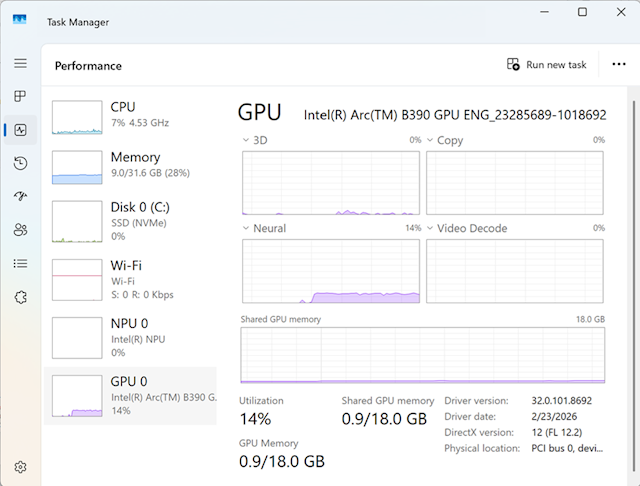
Task: Click the Video Decode engine graph
Action: pyautogui.click(x=515, y=271)
